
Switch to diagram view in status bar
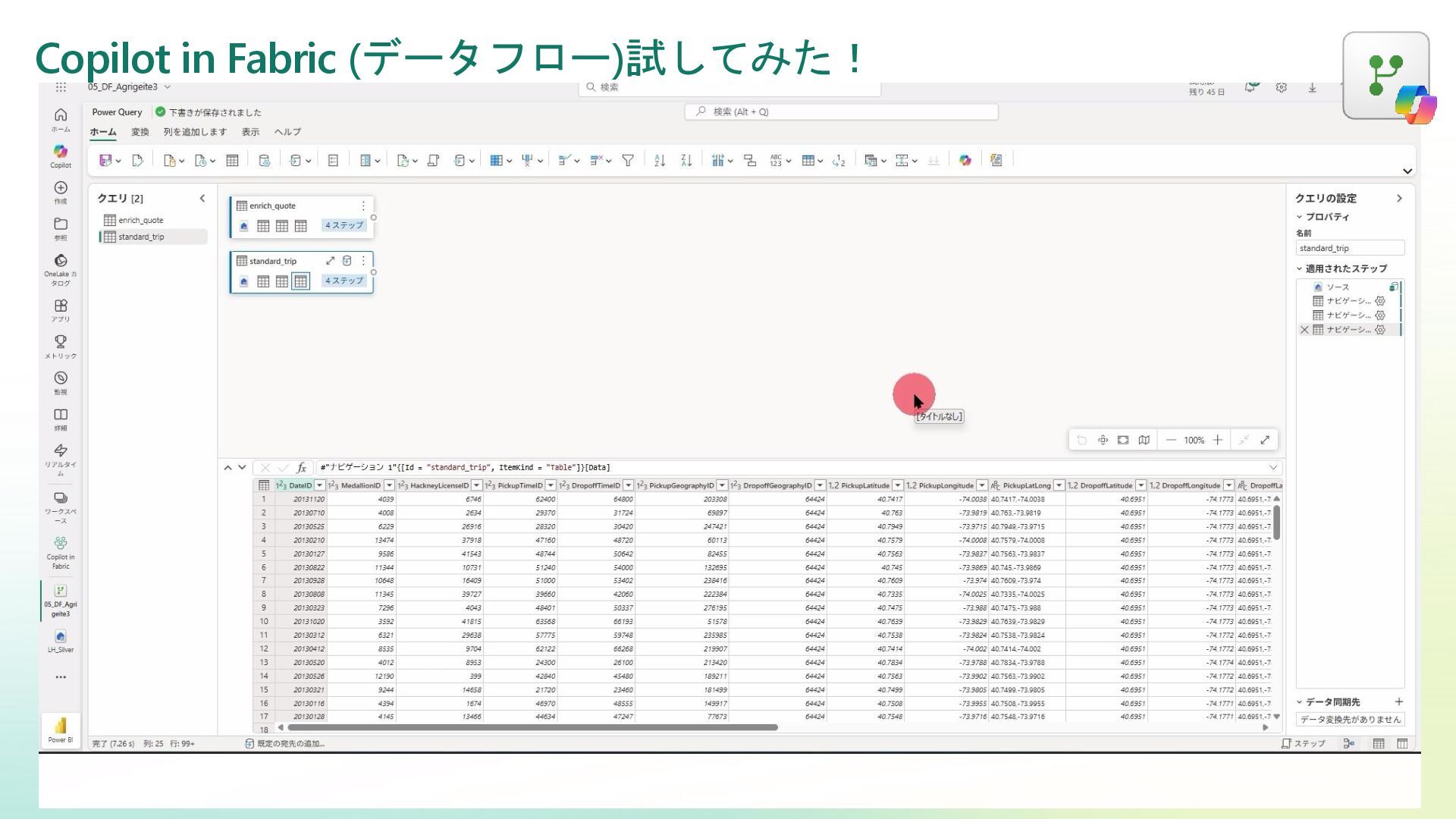coord(1349,743)
